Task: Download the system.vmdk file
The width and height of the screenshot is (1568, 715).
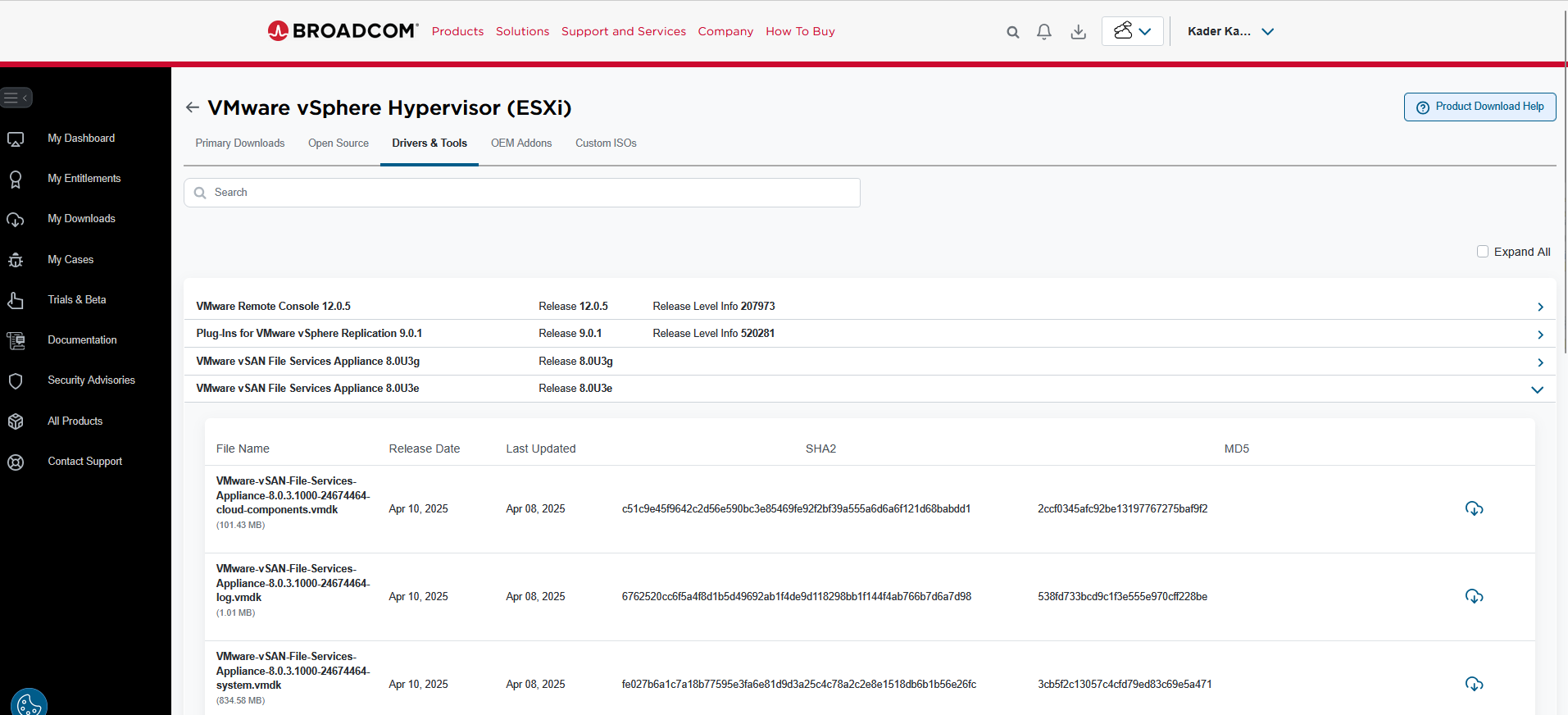Action: (1473, 685)
